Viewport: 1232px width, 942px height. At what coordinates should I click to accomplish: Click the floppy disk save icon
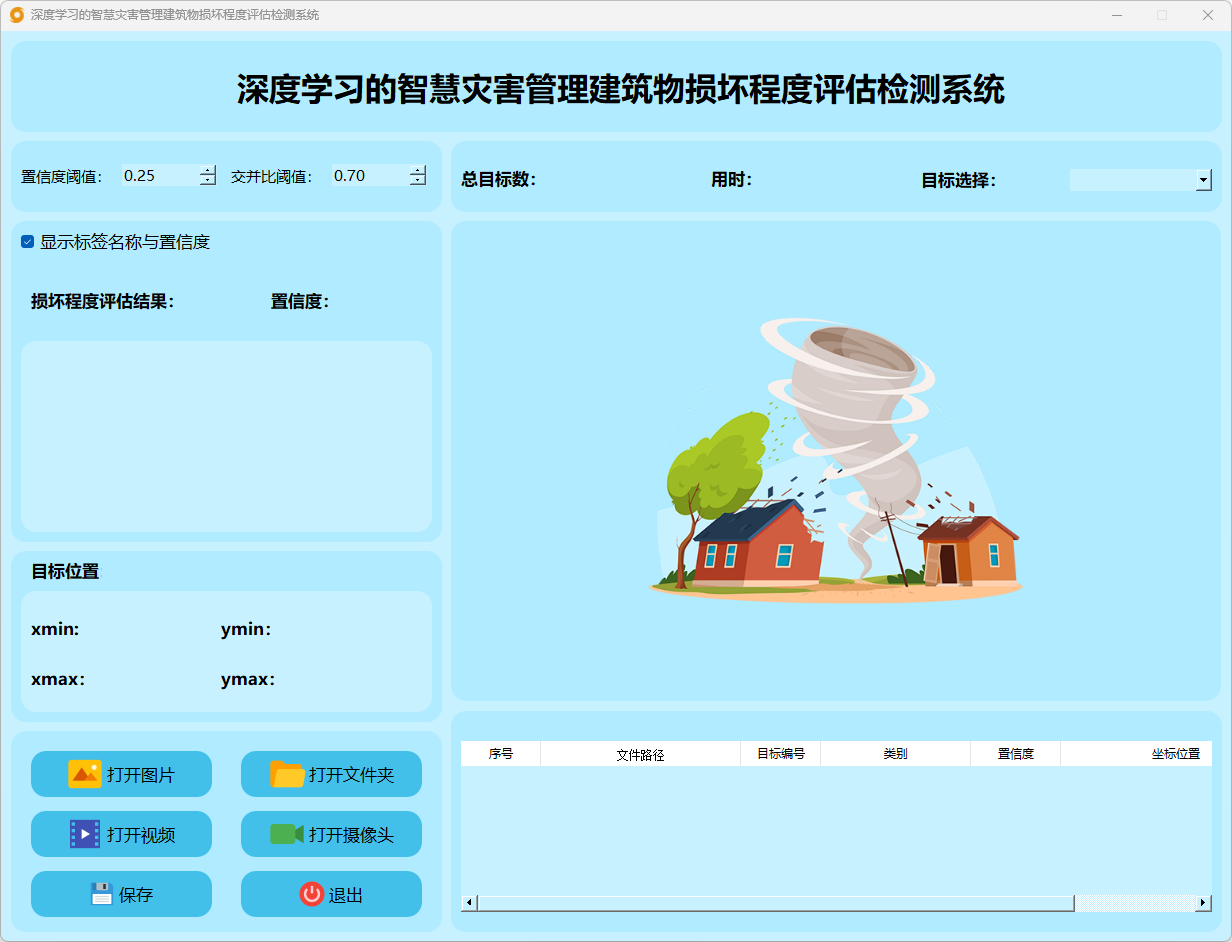point(101,894)
